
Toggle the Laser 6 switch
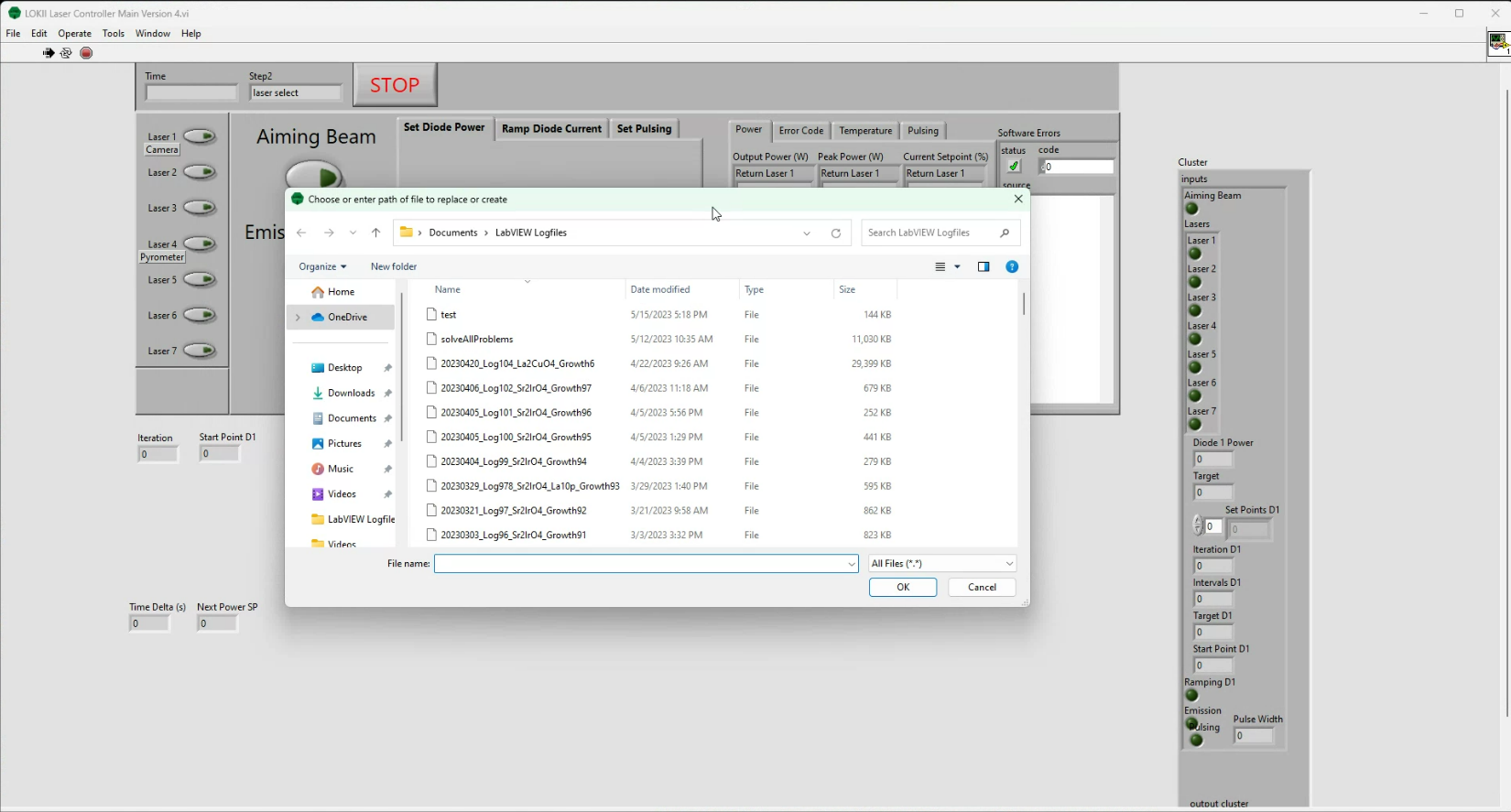(200, 315)
